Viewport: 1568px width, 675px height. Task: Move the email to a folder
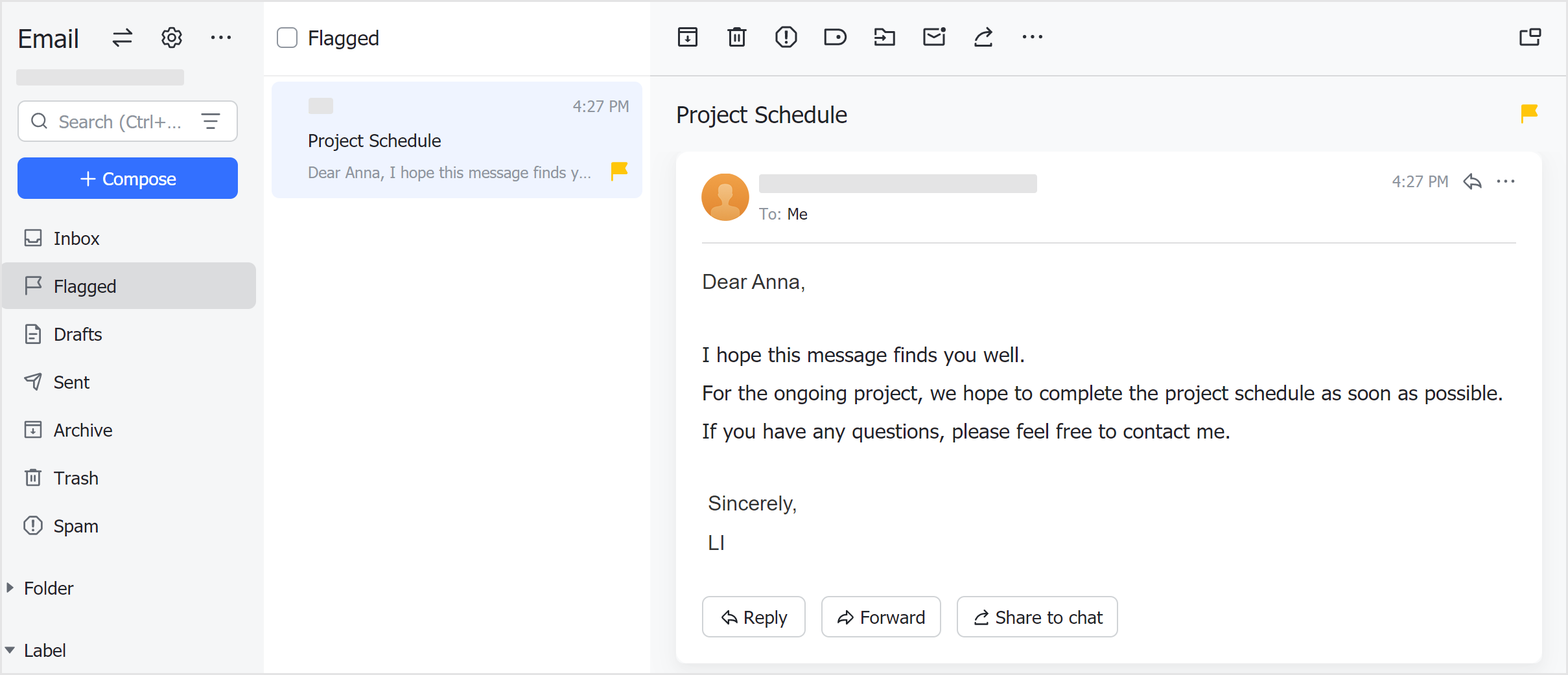(x=884, y=37)
